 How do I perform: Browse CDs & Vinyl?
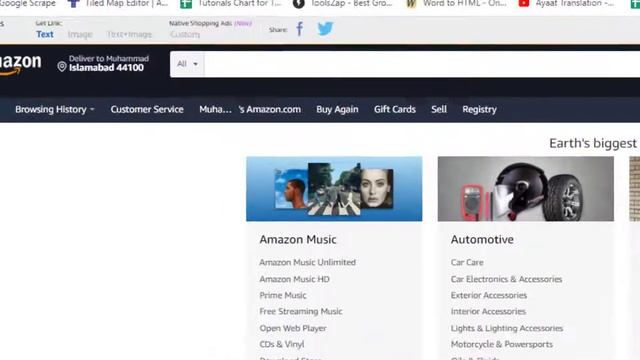pyautogui.click(x=282, y=344)
